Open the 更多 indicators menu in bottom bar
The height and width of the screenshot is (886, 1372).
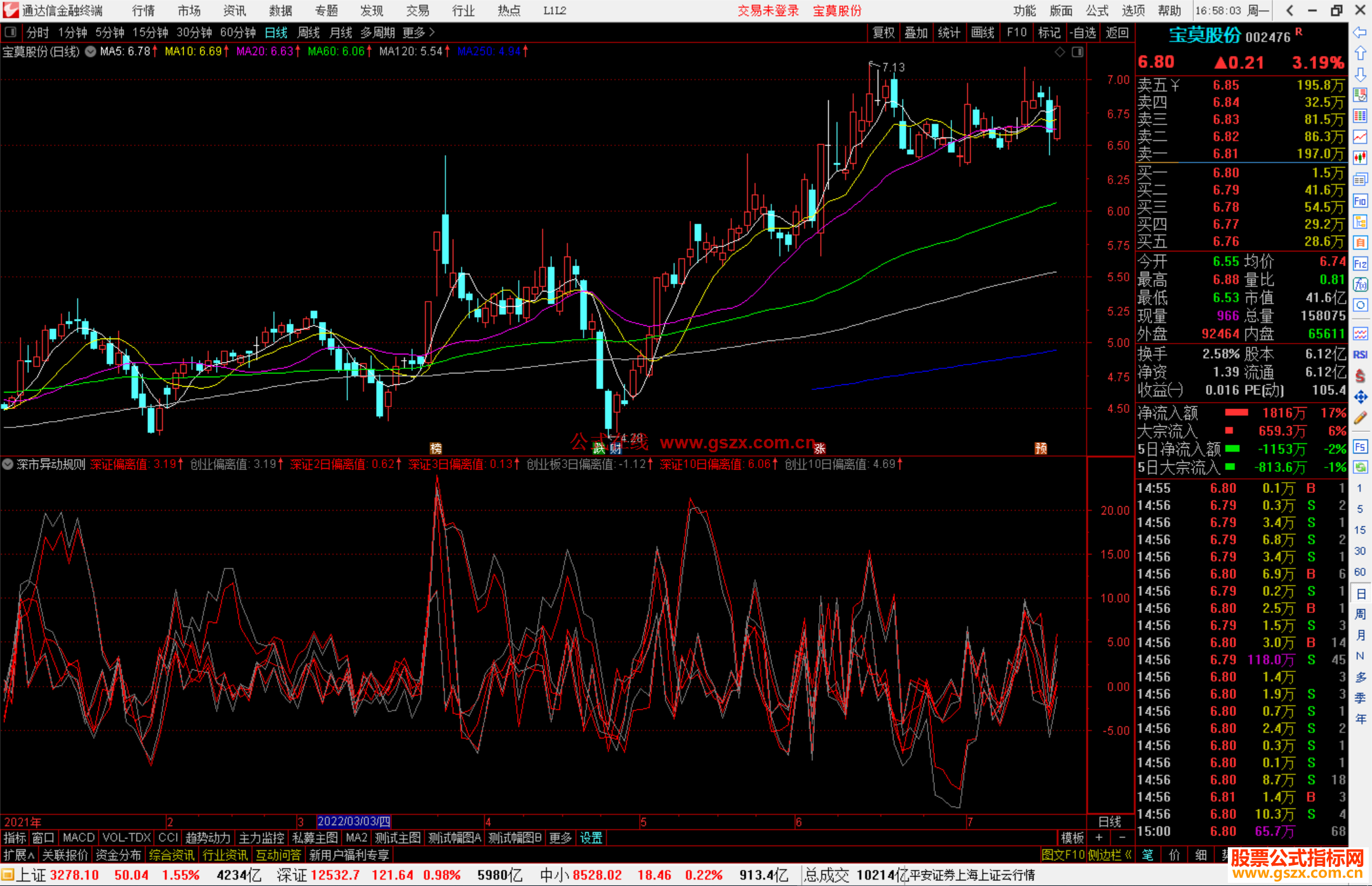(x=560, y=838)
